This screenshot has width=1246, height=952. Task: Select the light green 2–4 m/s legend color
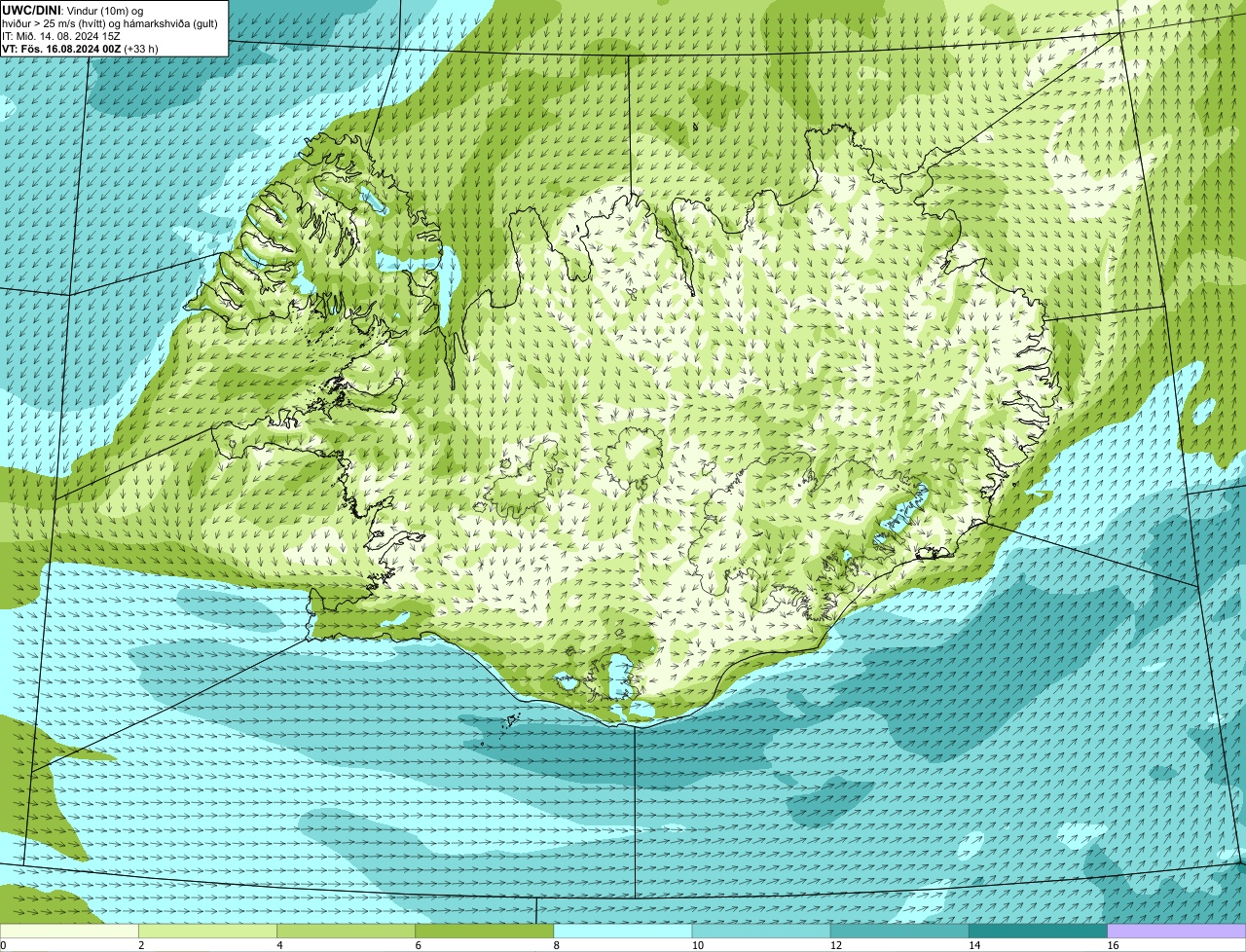click(207, 932)
